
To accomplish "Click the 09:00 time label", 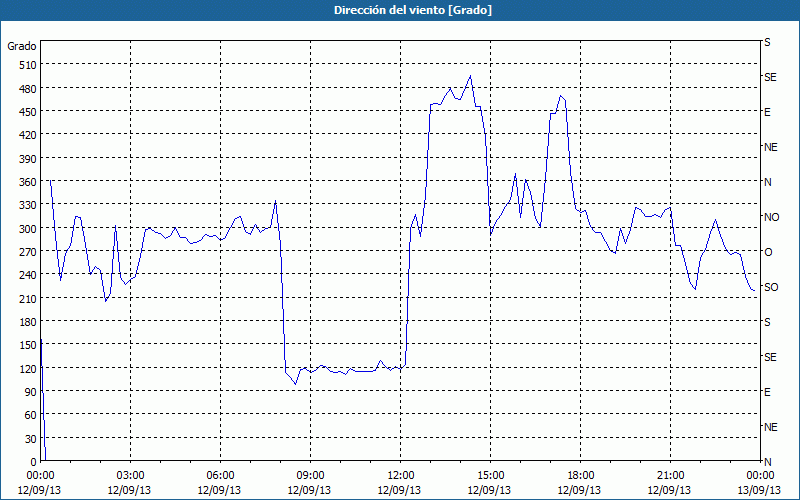I will (310, 476).
